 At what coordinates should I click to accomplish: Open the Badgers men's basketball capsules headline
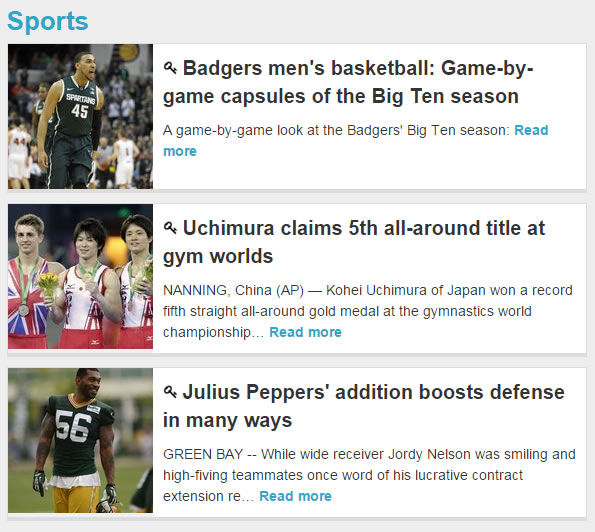(348, 82)
